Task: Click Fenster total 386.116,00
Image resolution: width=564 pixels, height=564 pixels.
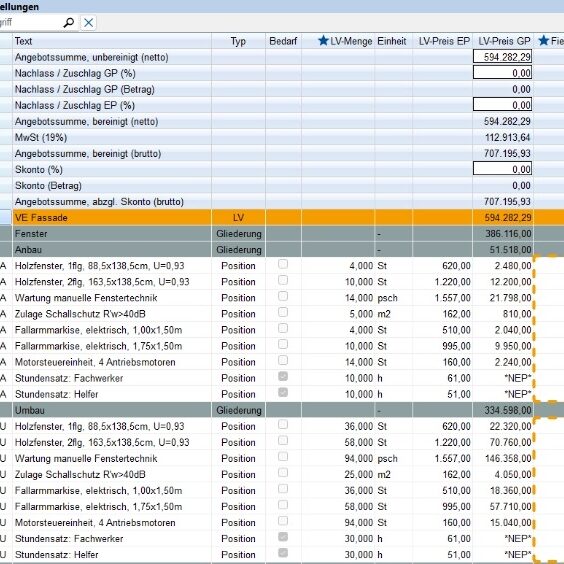Action: tap(508, 234)
